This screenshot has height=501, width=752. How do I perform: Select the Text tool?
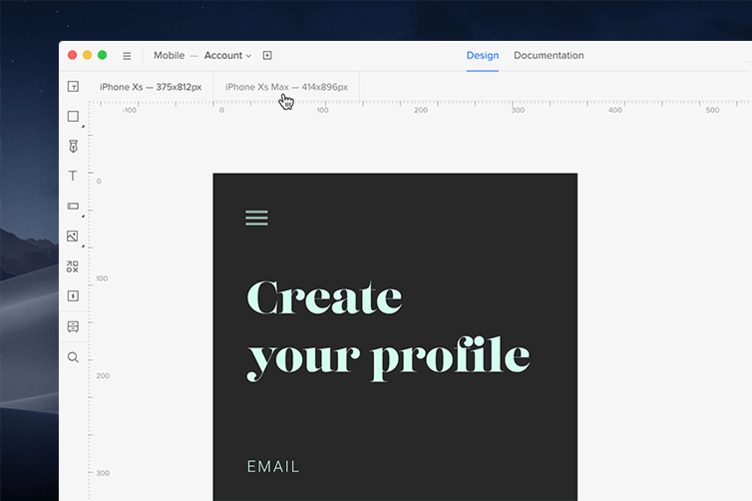tap(72, 176)
